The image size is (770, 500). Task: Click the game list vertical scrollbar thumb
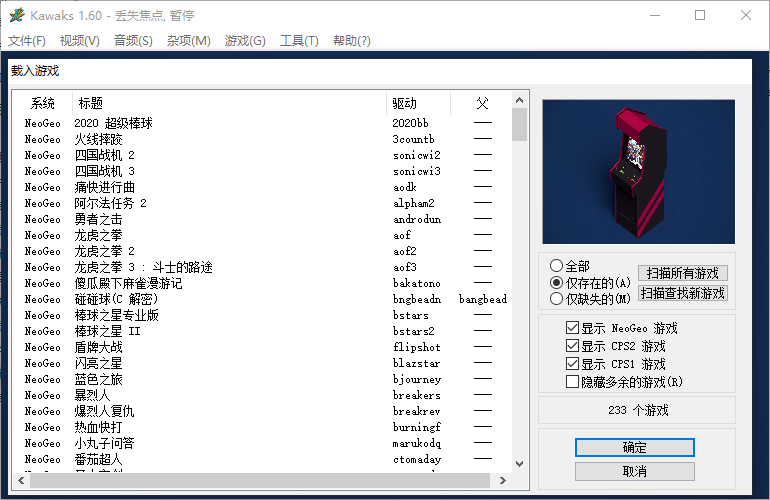(x=519, y=126)
